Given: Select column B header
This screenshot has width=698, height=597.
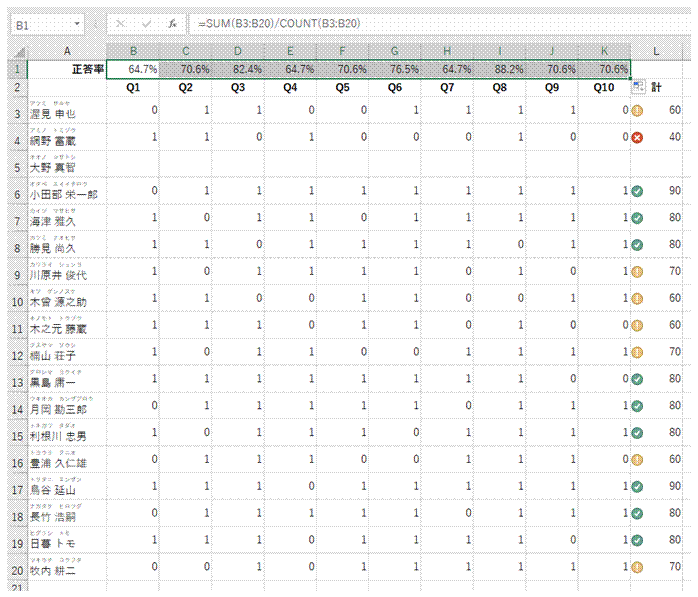Looking at the screenshot, I should [x=133, y=51].
